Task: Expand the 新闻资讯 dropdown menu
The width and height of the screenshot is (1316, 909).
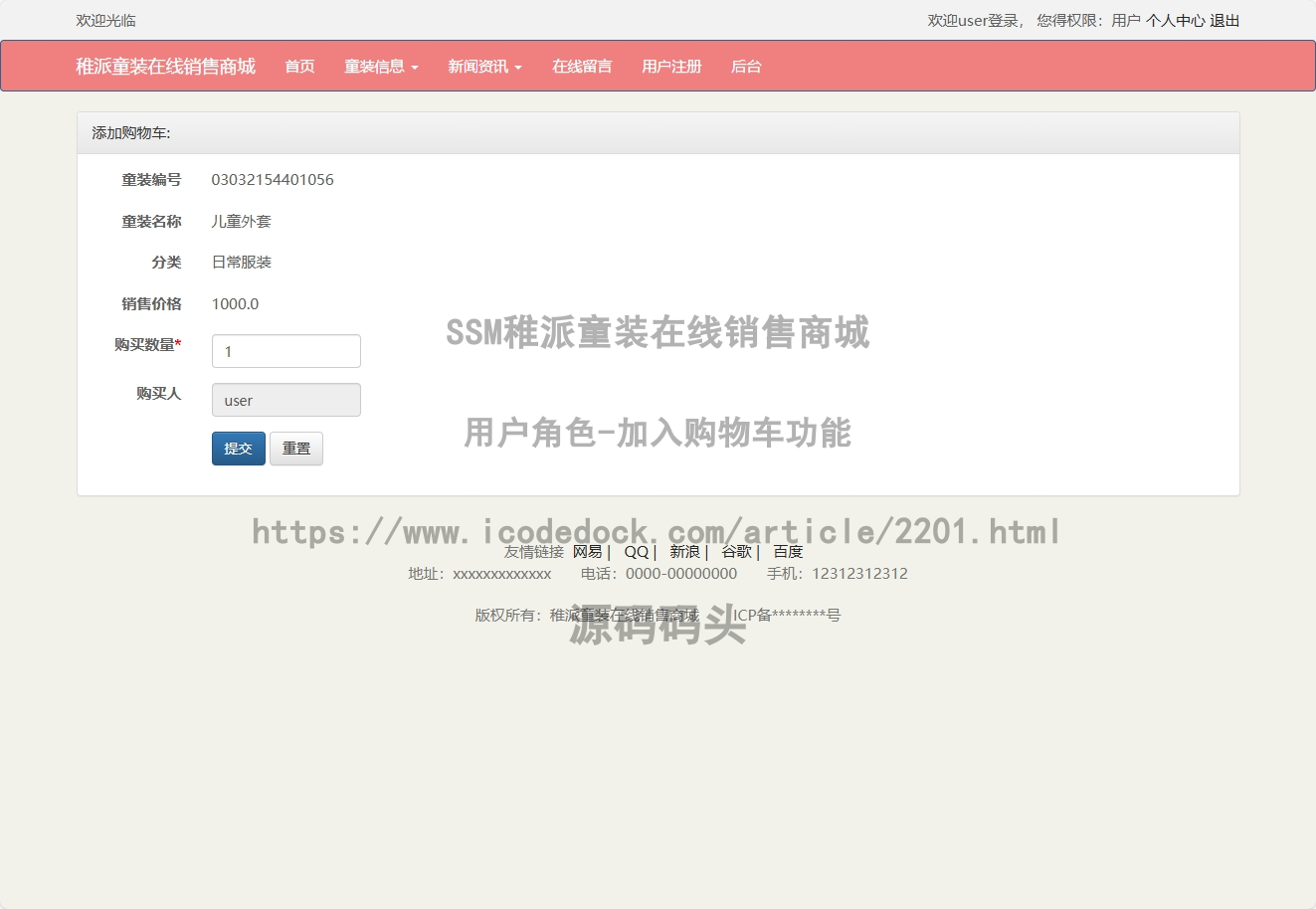Action: tap(484, 67)
